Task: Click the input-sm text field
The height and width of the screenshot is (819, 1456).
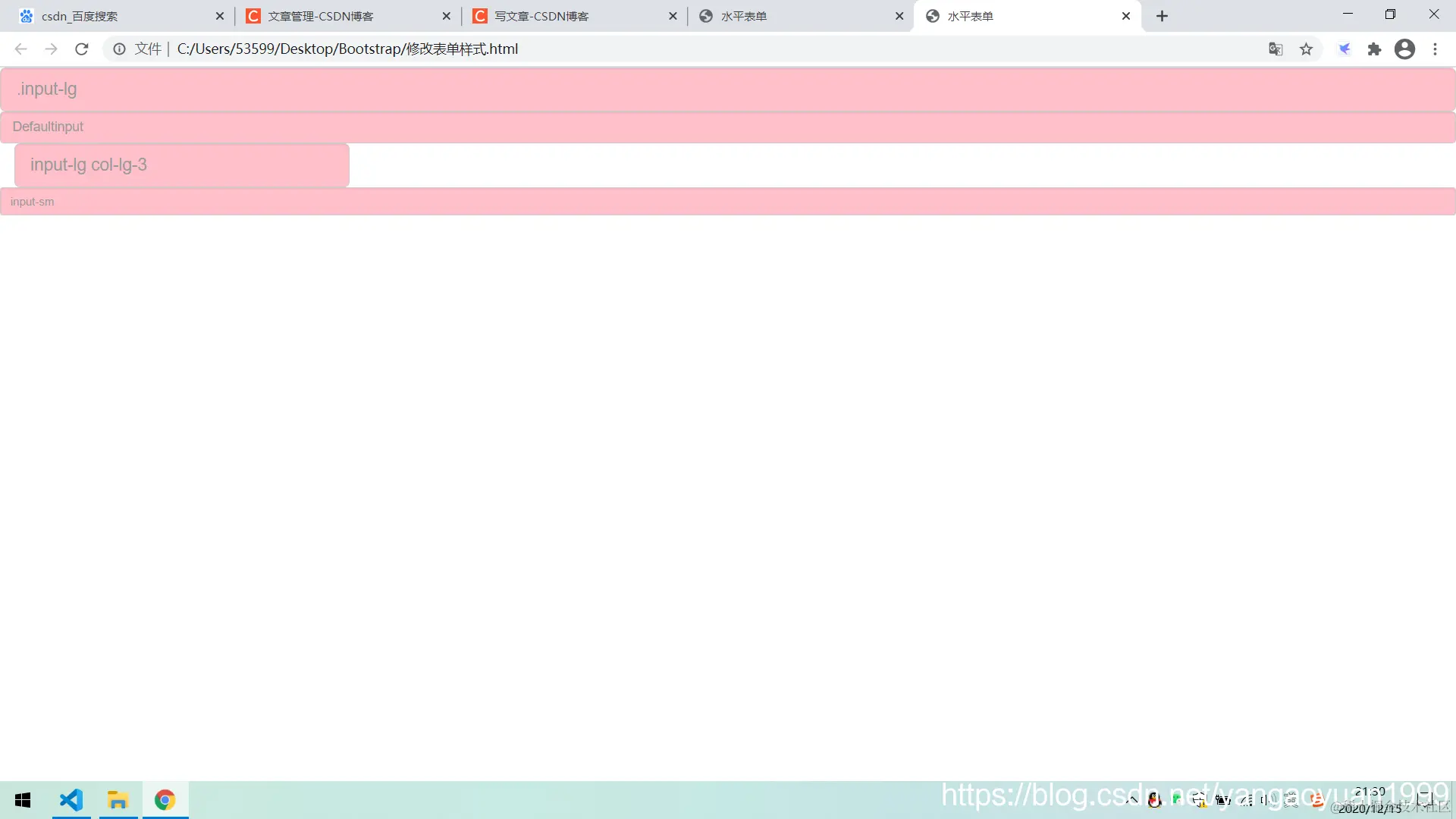Action: point(728,202)
